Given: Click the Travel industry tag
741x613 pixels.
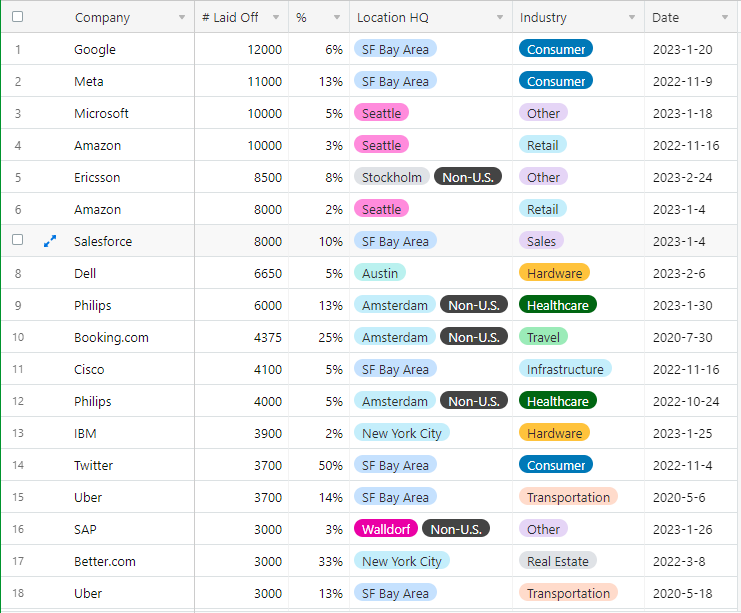Looking at the screenshot, I should [543, 337].
